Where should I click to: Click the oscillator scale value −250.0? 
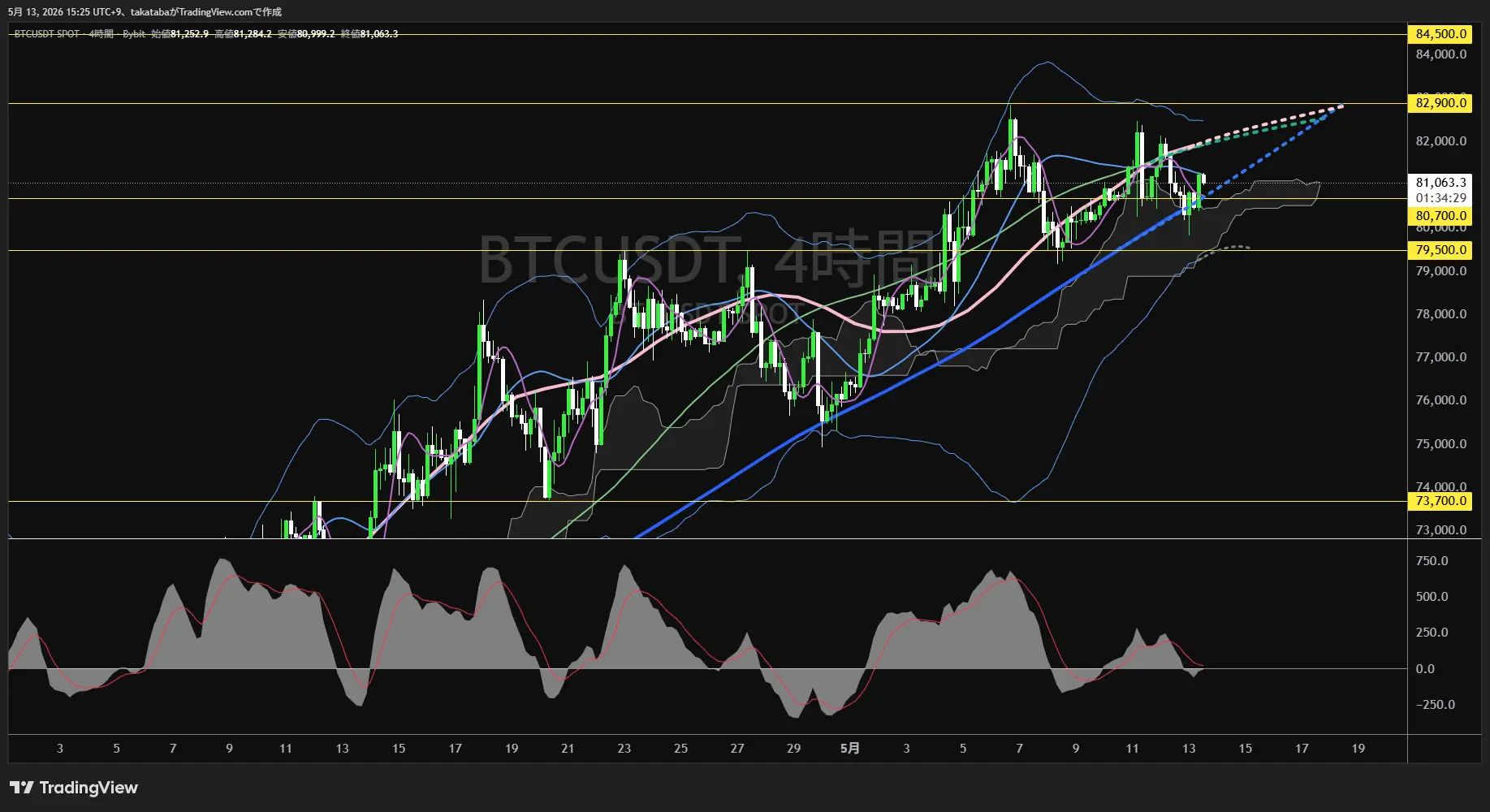(x=1436, y=705)
